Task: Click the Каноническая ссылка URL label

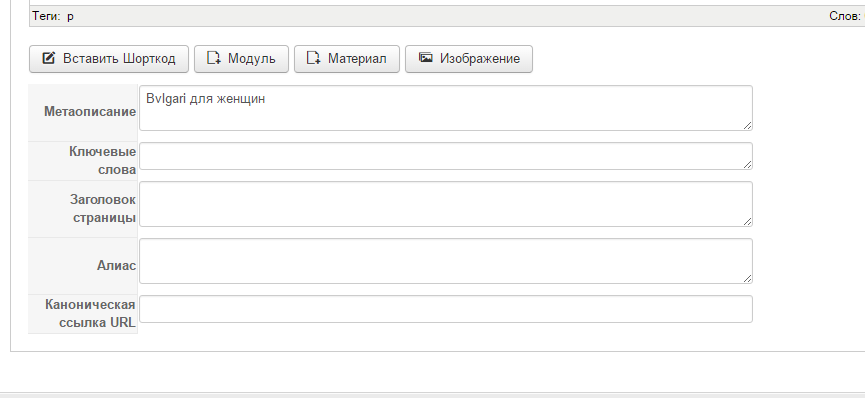Action: pyautogui.click(x=90, y=314)
